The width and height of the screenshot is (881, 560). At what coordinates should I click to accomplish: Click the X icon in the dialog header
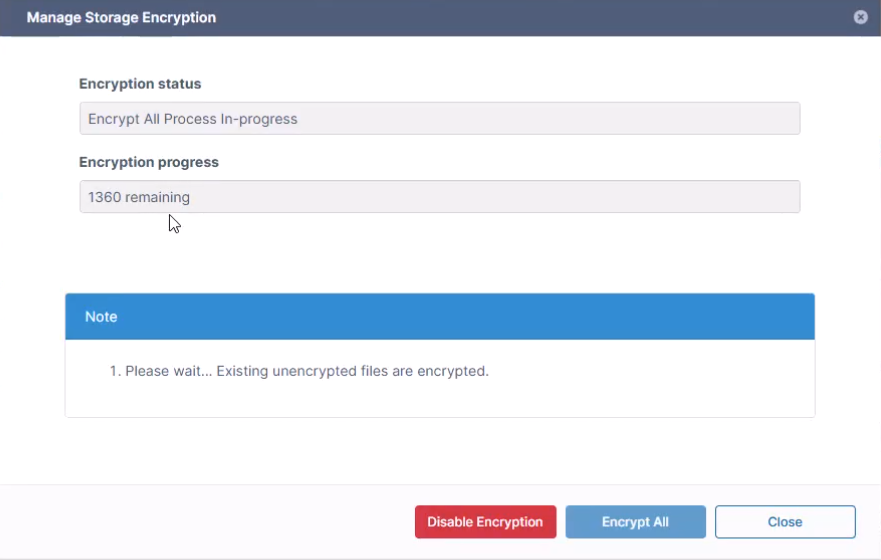point(860,18)
